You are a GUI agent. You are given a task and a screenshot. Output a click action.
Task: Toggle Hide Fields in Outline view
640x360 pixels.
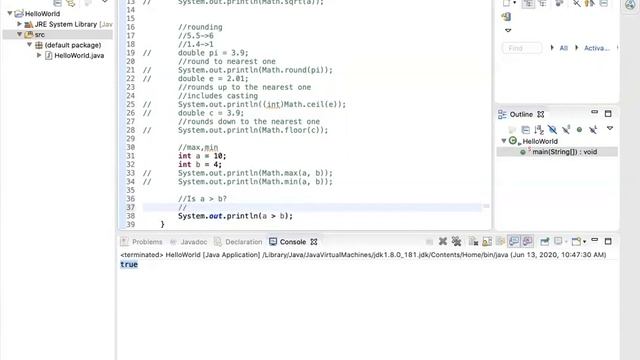pos(552,130)
